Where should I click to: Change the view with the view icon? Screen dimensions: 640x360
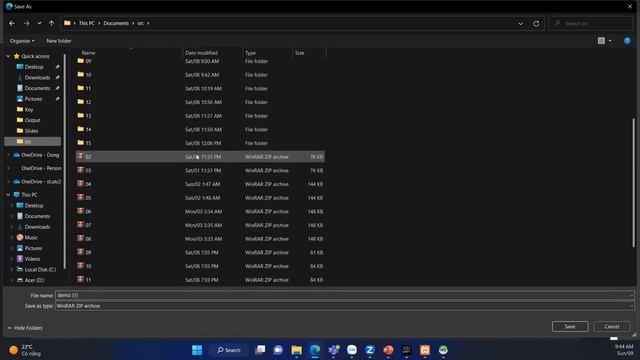click(601, 40)
